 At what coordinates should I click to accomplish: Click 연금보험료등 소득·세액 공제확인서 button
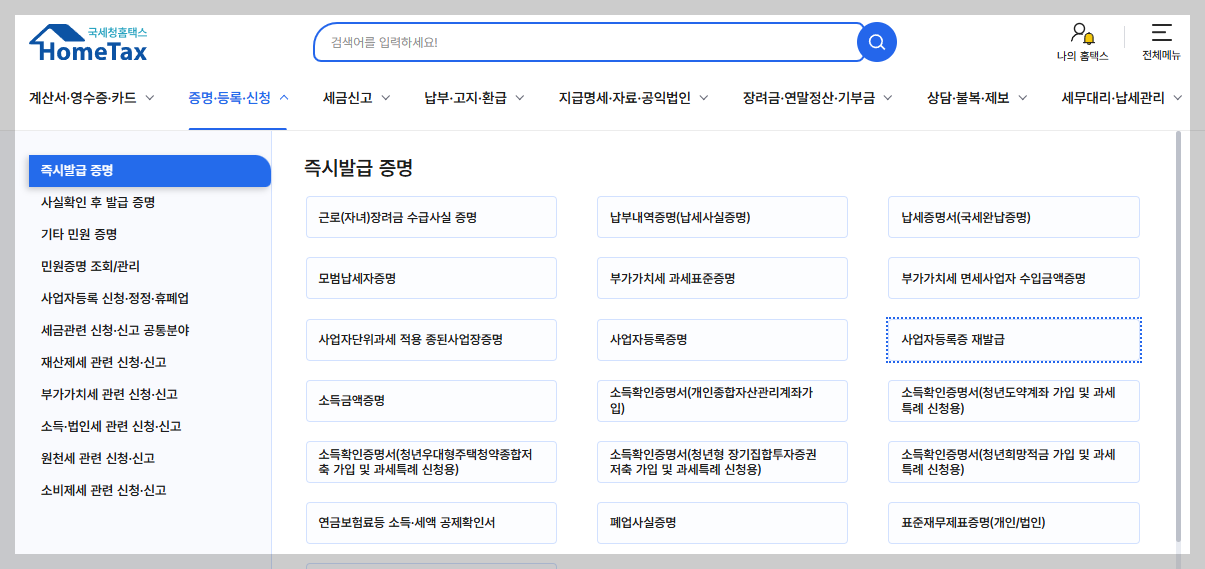pyautogui.click(x=431, y=523)
